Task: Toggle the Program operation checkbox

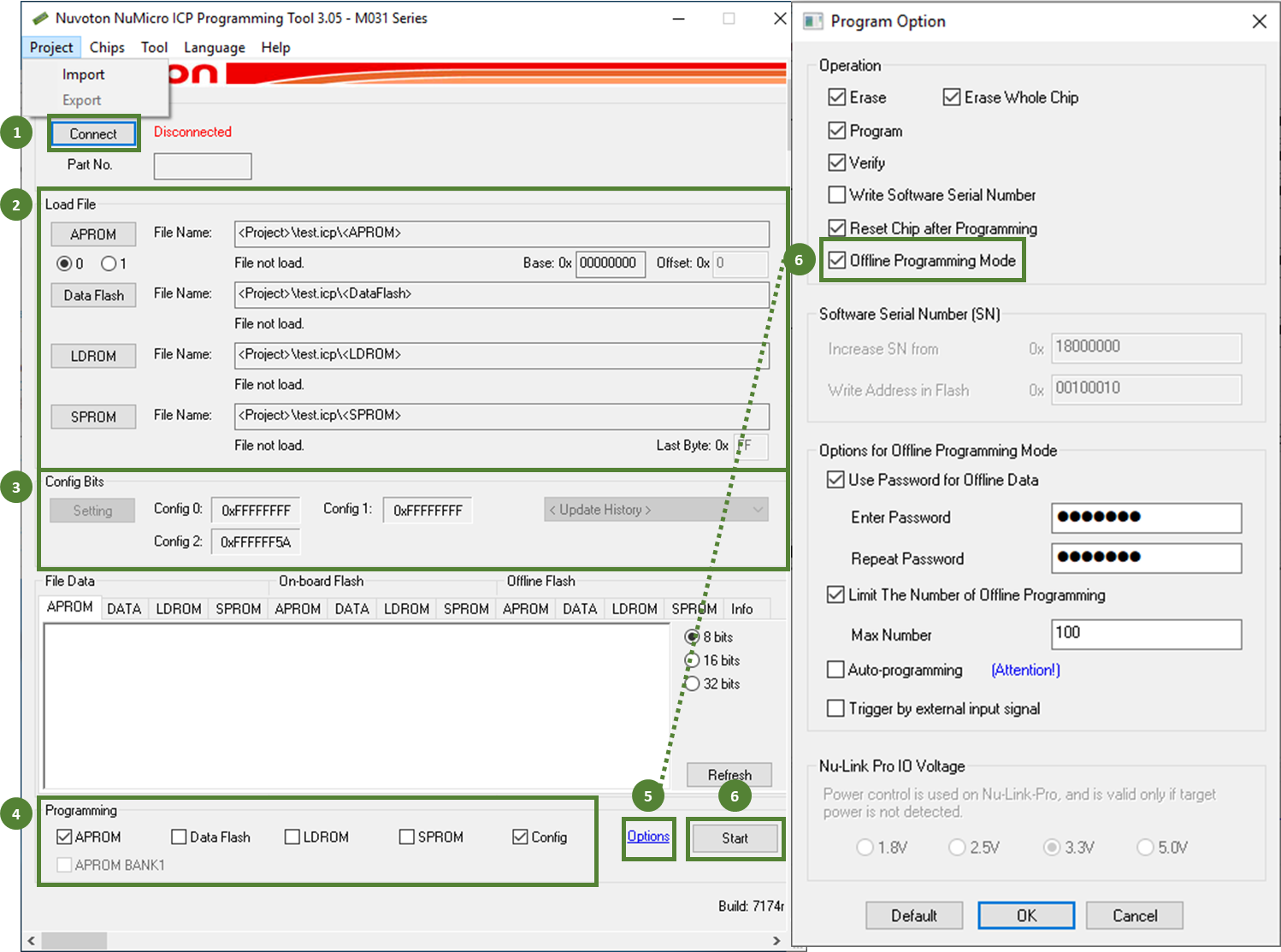Action: (837, 131)
